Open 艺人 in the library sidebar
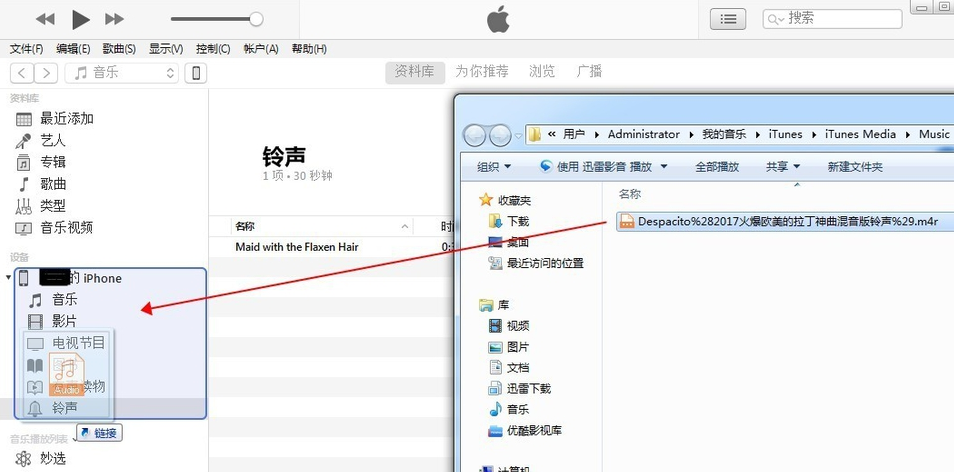The image size is (954, 472). tap(52, 141)
